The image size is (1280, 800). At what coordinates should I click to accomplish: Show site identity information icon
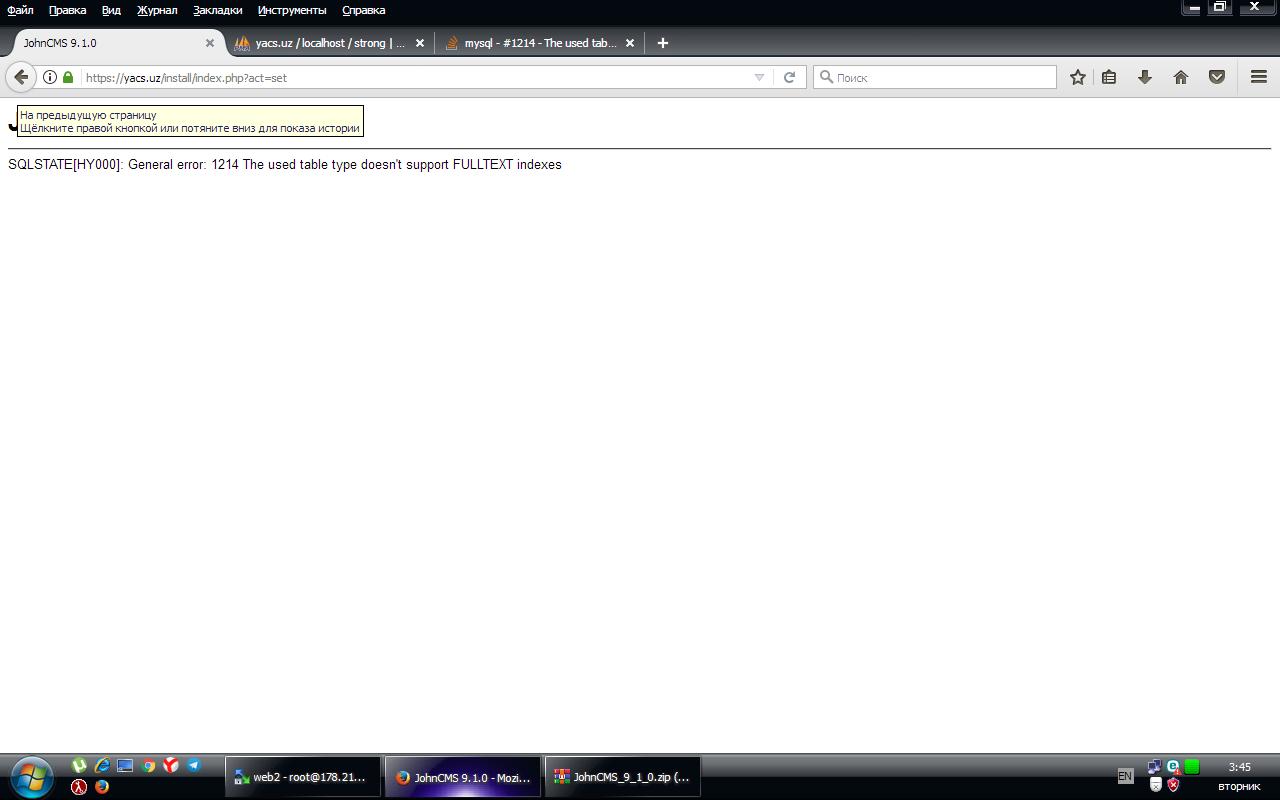[x=50, y=77]
